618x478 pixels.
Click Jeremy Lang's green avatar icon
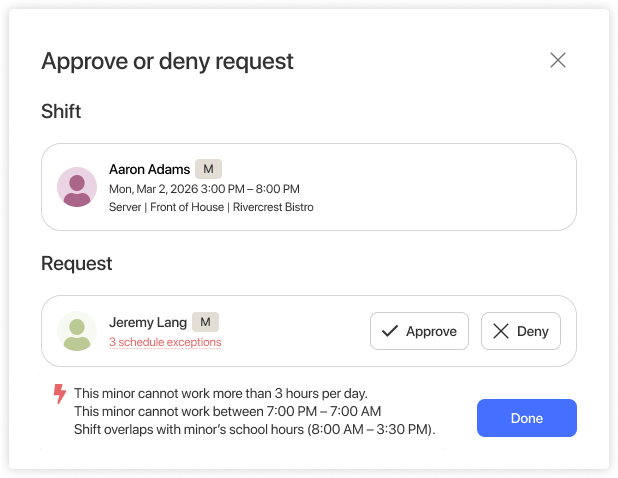pyautogui.click(x=77, y=331)
